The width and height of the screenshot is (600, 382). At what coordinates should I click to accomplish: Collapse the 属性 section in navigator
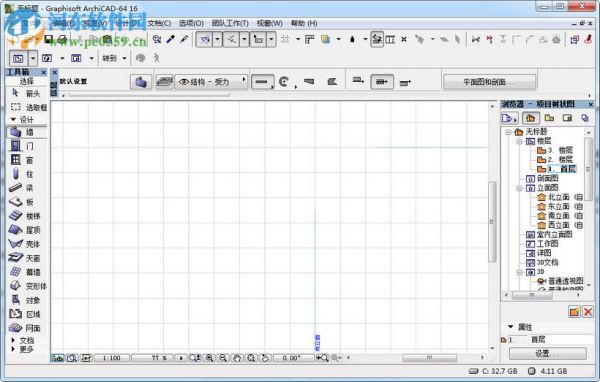tap(510, 327)
